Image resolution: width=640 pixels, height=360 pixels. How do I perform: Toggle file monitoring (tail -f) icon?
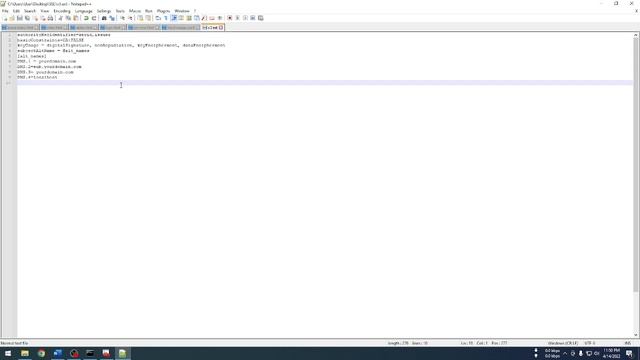(x=220, y=18)
